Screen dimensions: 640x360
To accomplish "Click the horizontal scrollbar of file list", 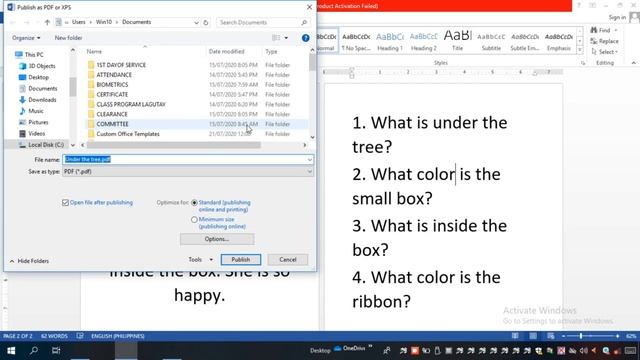I will pos(173,145).
